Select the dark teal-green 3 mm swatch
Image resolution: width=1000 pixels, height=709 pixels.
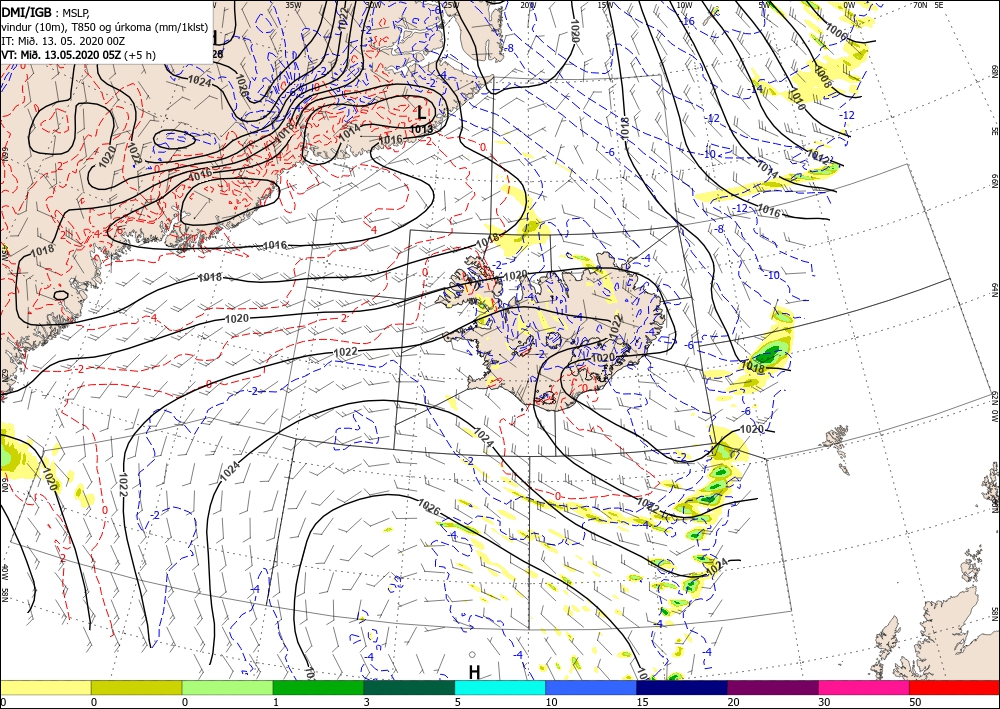(x=409, y=687)
